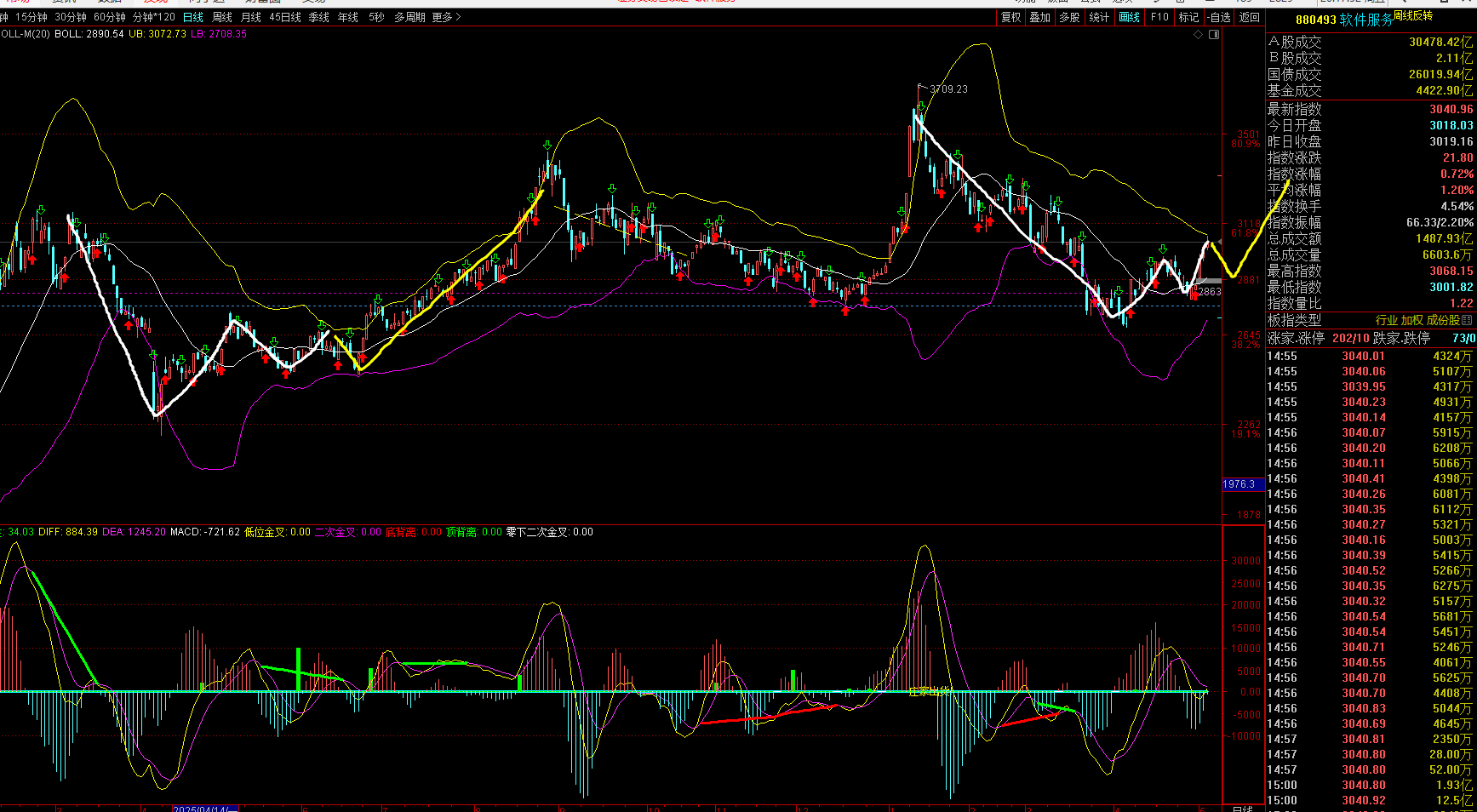Click the 板块类型 row label
1477x812 pixels.
[1294, 320]
